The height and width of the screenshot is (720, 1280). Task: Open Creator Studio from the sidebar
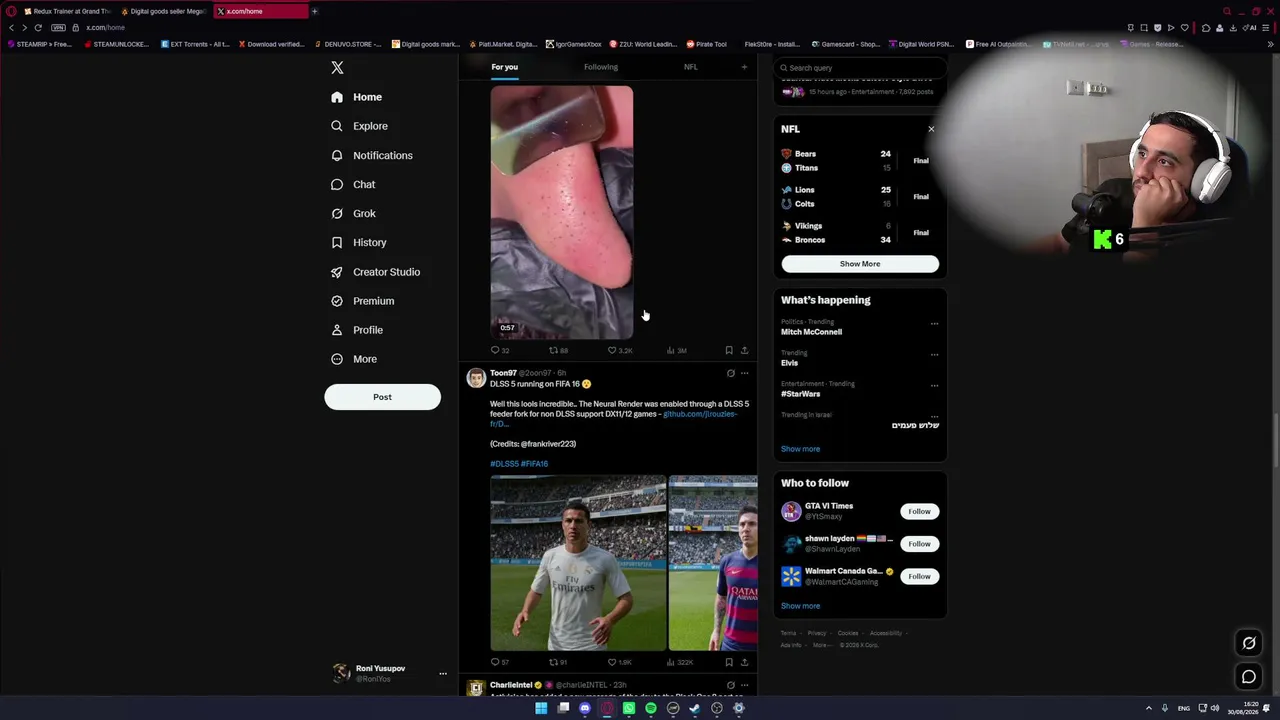(375, 272)
